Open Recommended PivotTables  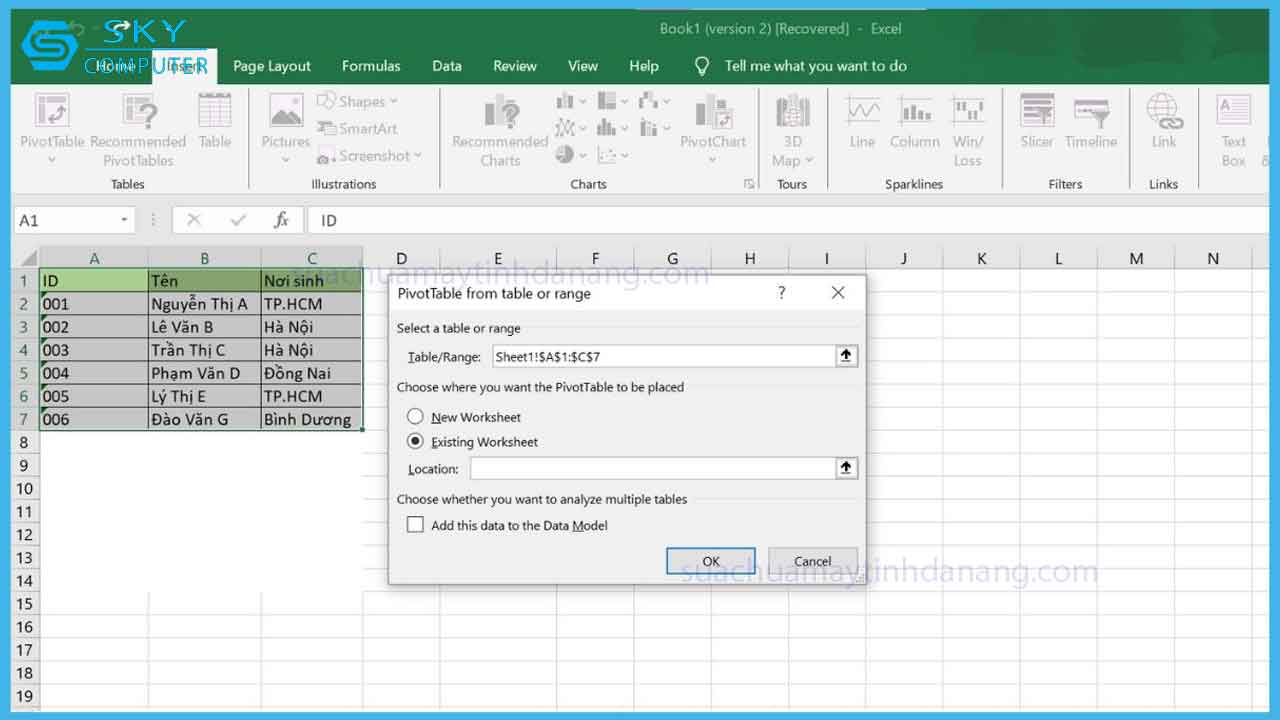(x=138, y=130)
